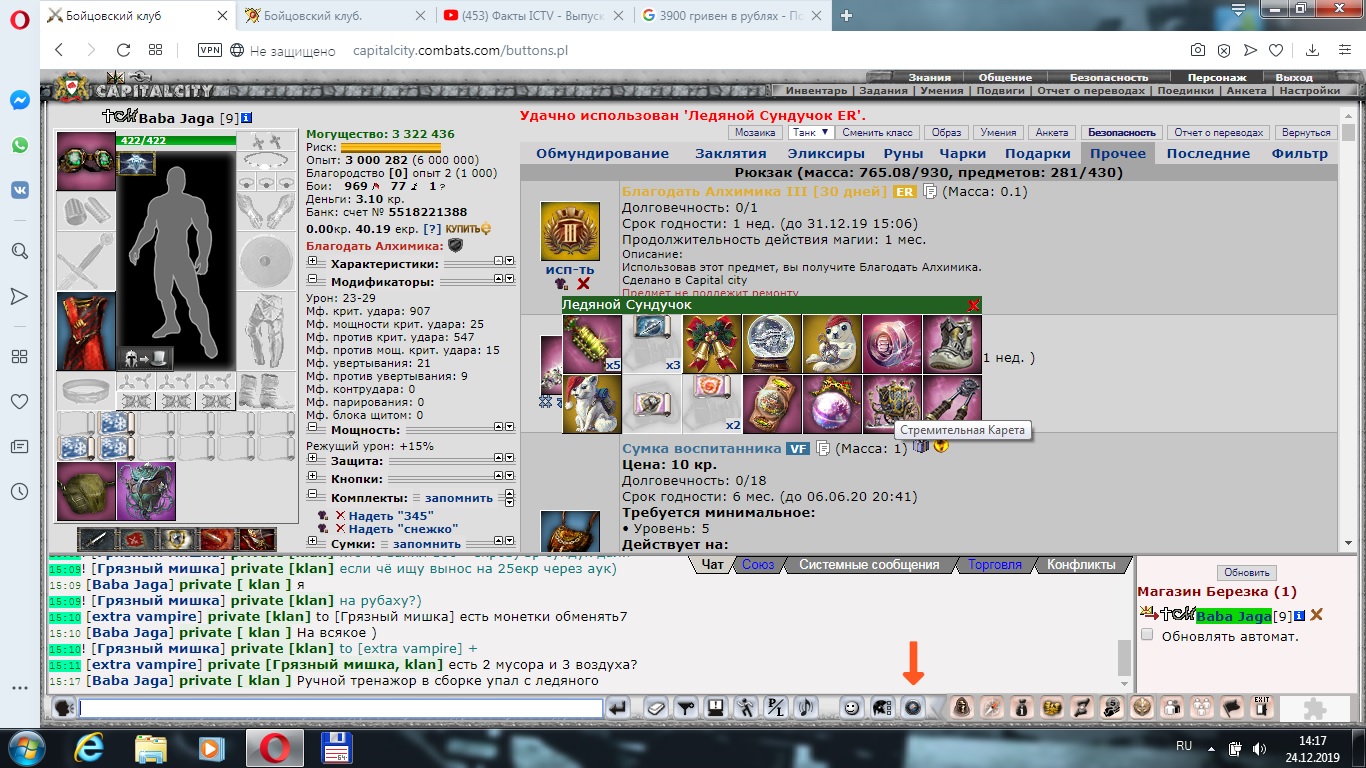Switch chat to Торговля tab
Screen dimensions: 1366x768
pos(994,565)
